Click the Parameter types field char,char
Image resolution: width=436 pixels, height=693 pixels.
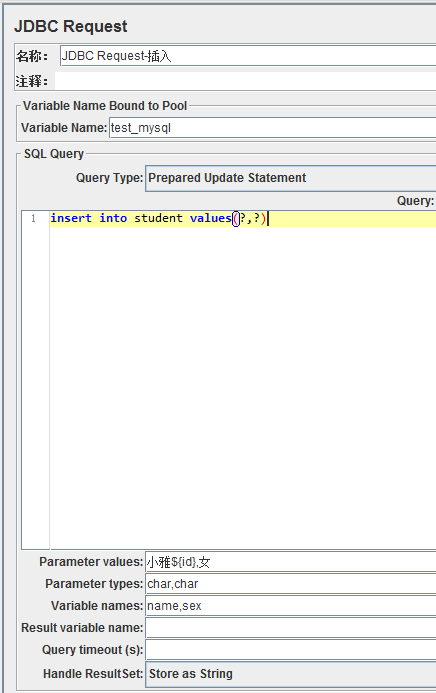(x=291, y=584)
